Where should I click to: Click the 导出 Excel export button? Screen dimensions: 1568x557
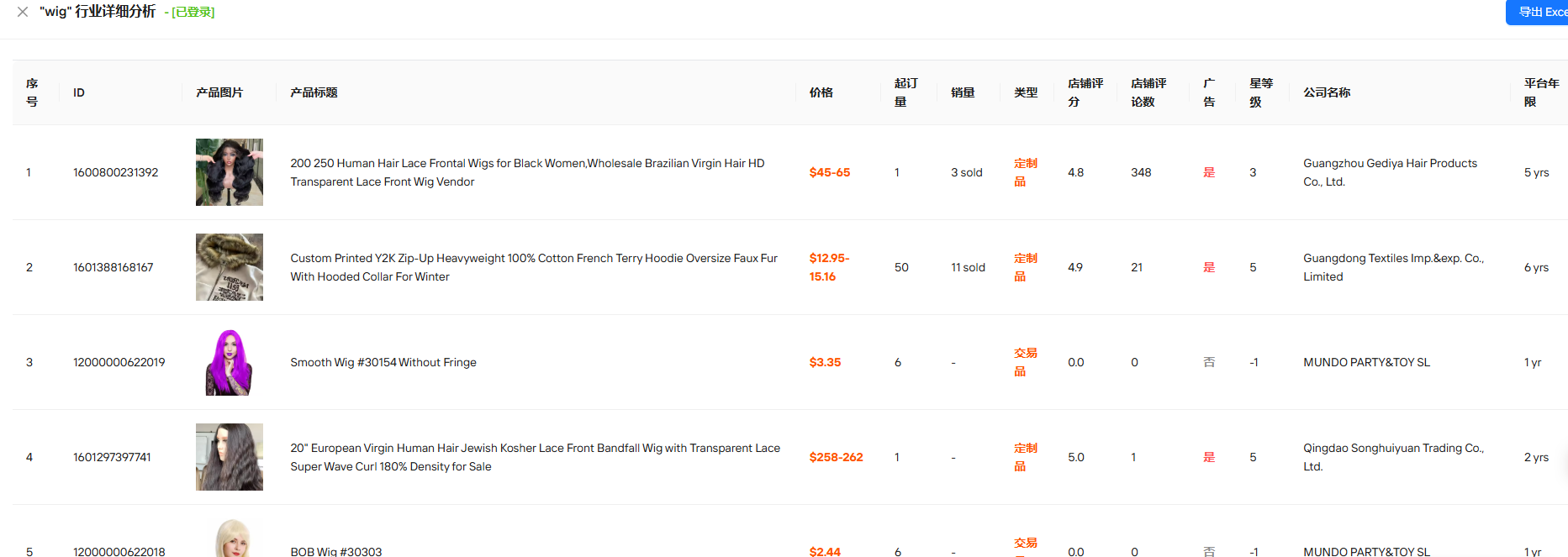[x=1539, y=12]
